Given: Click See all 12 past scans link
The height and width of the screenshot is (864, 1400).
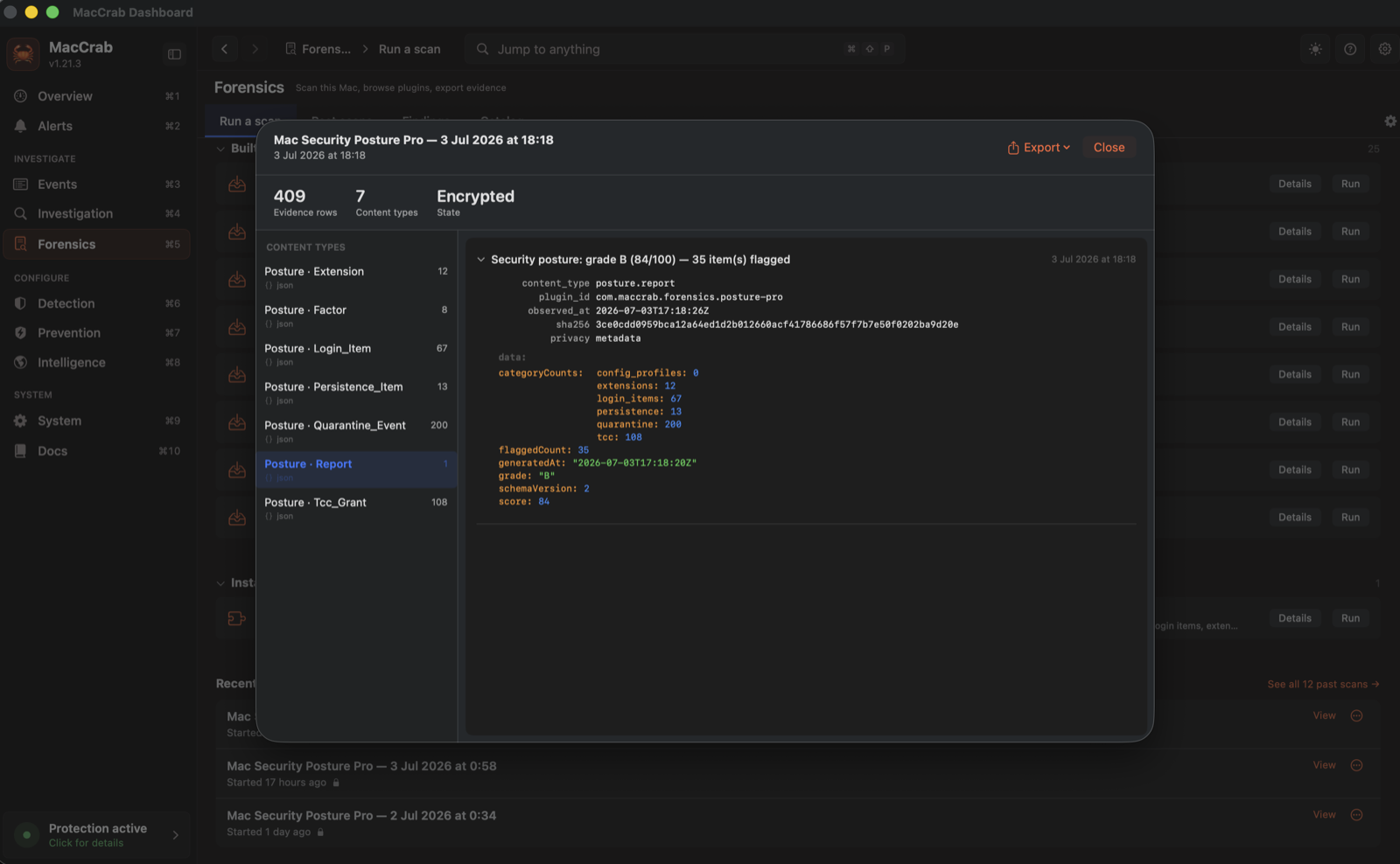Looking at the screenshot, I should pos(1323,684).
